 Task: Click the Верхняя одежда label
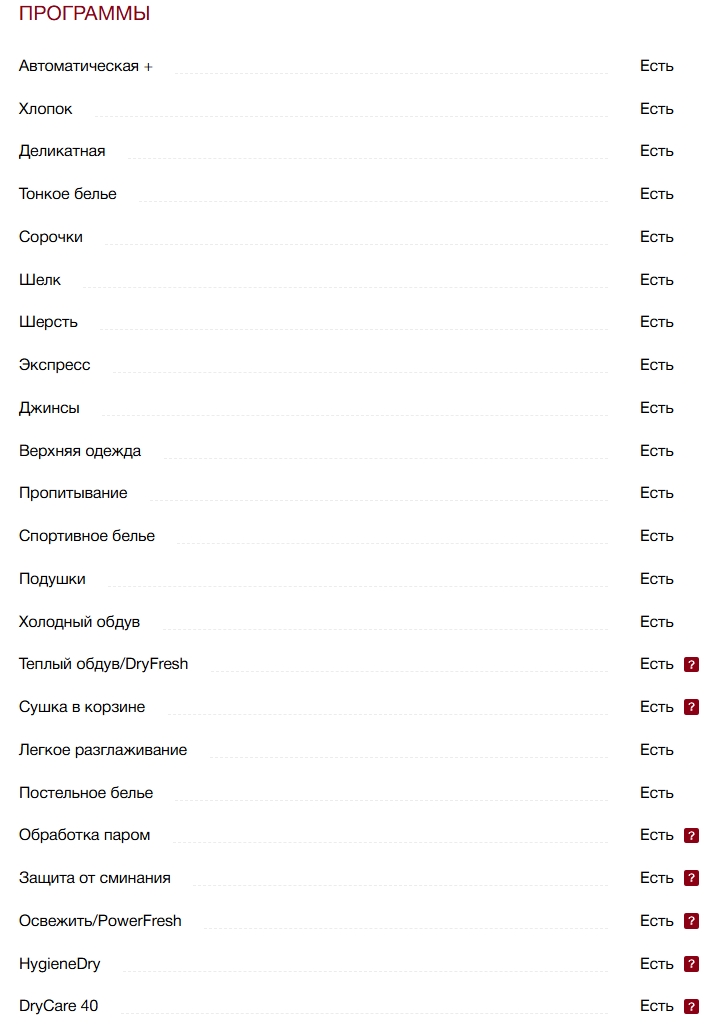pos(80,451)
